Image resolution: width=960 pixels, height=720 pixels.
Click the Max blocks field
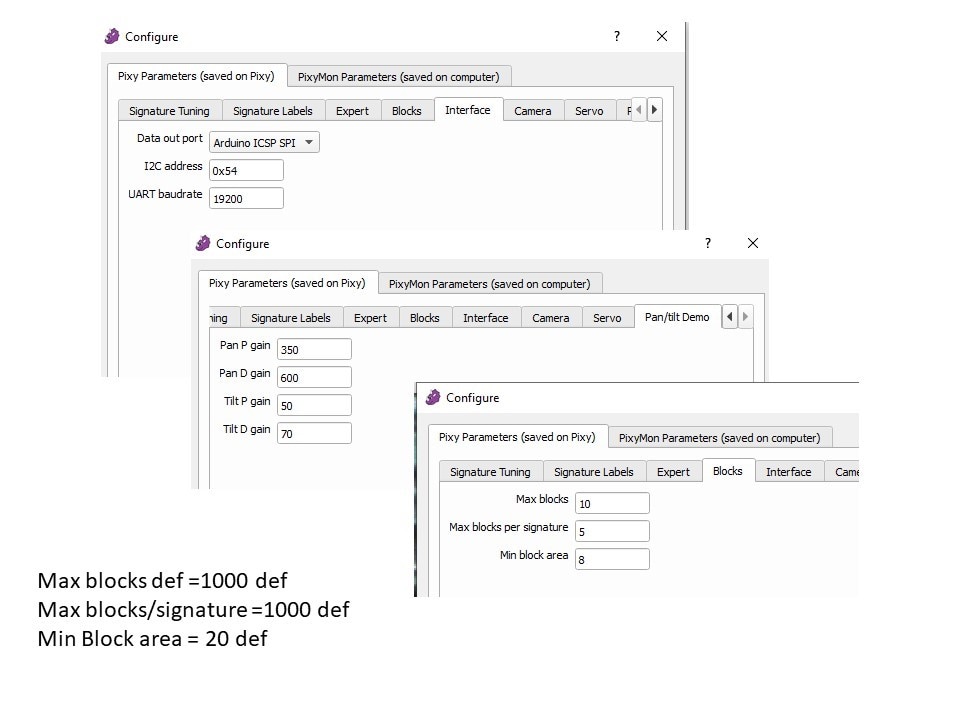tap(612, 503)
